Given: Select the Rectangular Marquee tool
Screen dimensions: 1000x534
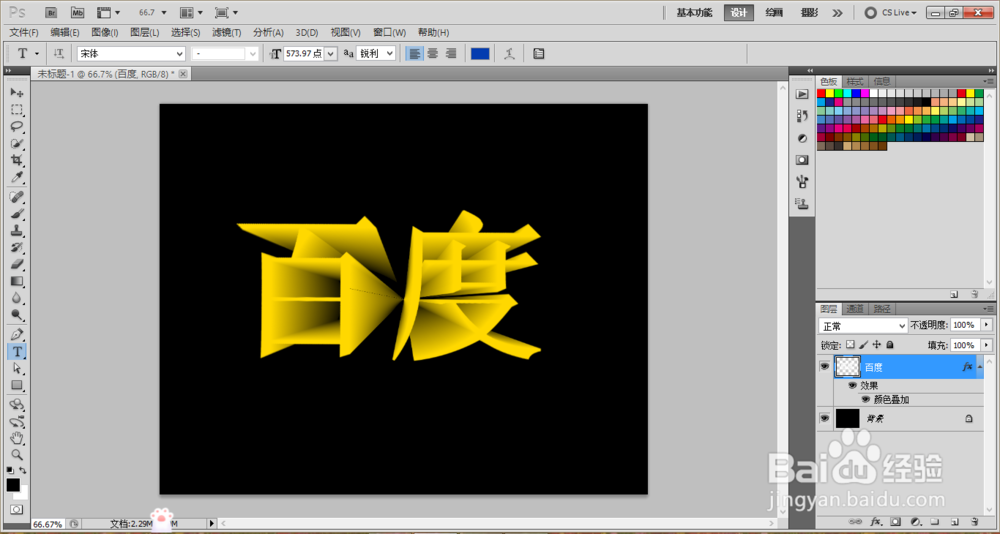Looking at the screenshot, I should [x=17, y=109].
